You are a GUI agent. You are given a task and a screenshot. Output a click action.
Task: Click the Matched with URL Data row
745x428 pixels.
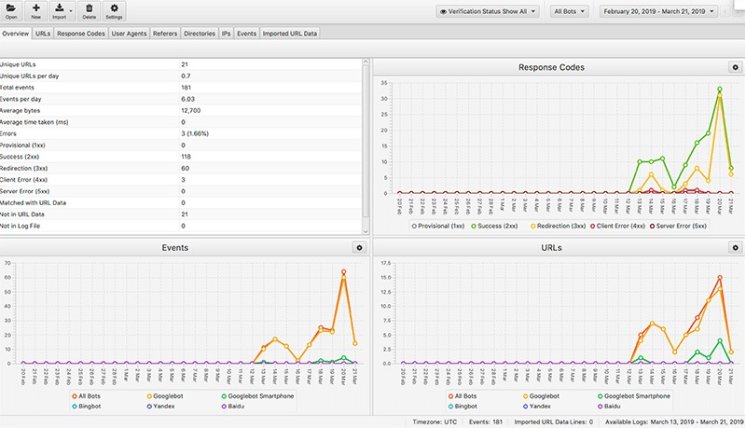pos(181,203)
